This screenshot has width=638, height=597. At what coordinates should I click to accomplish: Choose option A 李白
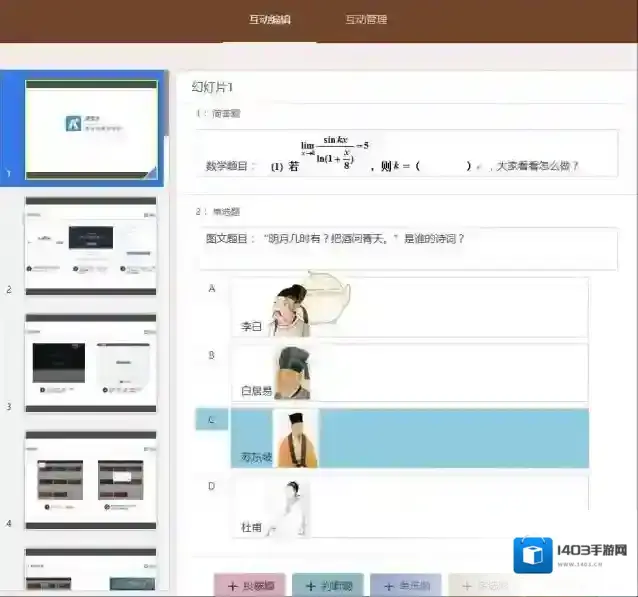(x=409, y=308)
